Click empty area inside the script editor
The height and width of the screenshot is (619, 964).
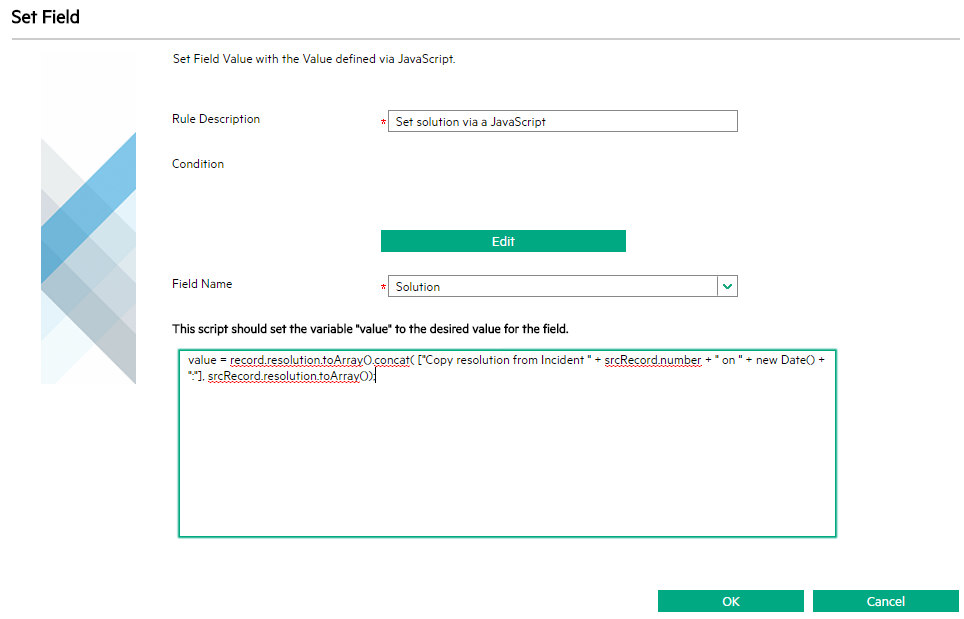pyautogui.click(x=507, y=460)
